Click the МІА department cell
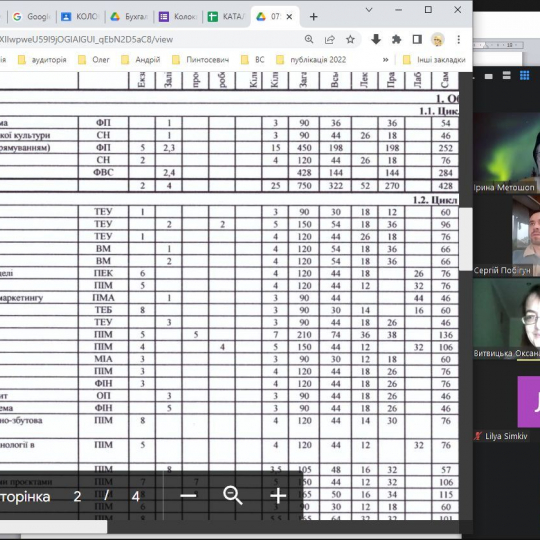540x540 pixels. pos(103,359)
